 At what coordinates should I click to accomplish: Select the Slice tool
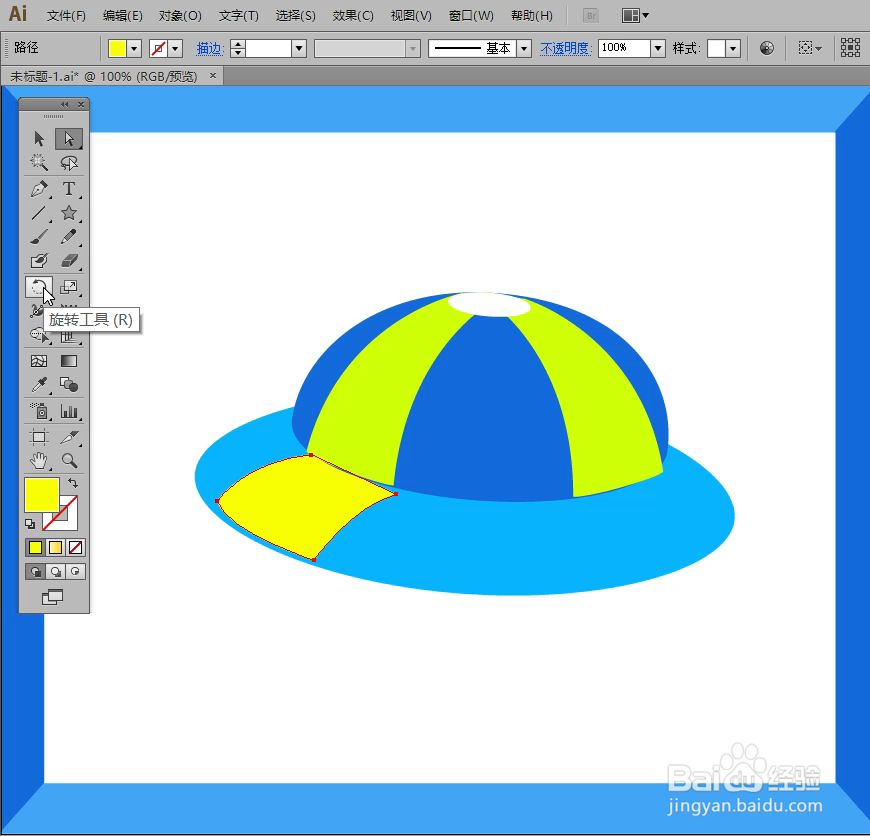(x=69, y=437)
